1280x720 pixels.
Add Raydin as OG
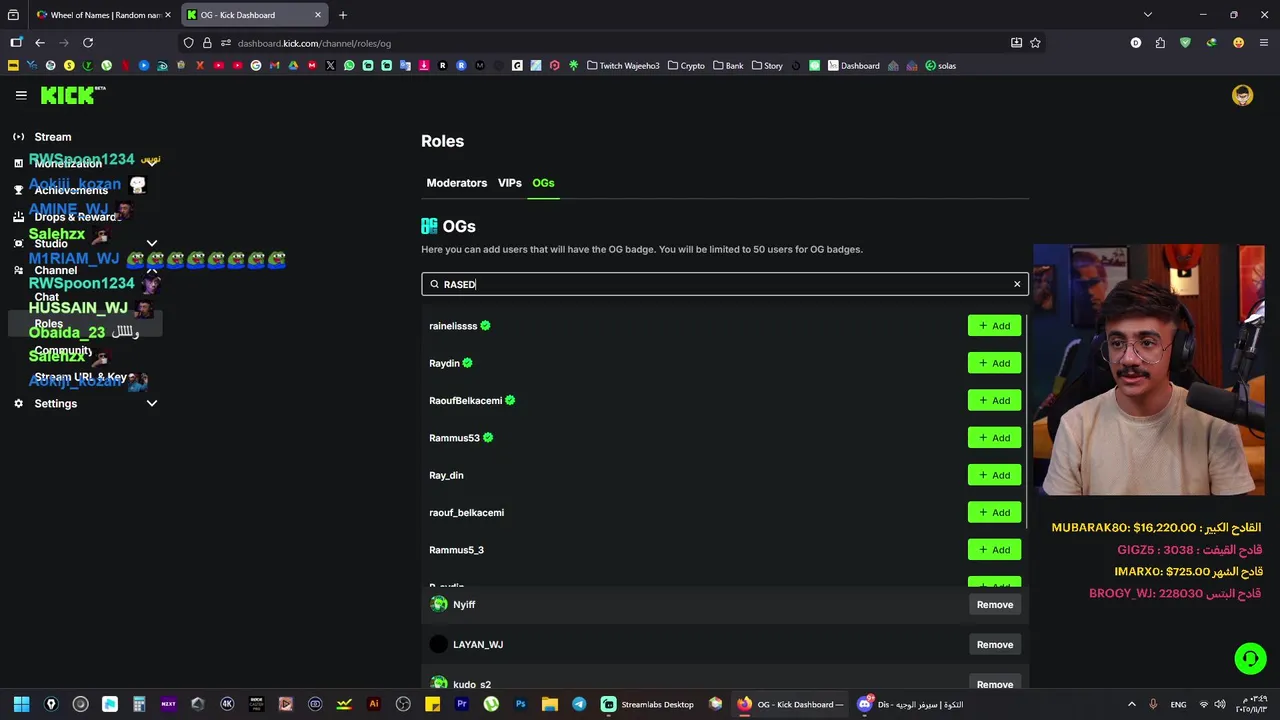coord(994,363)
